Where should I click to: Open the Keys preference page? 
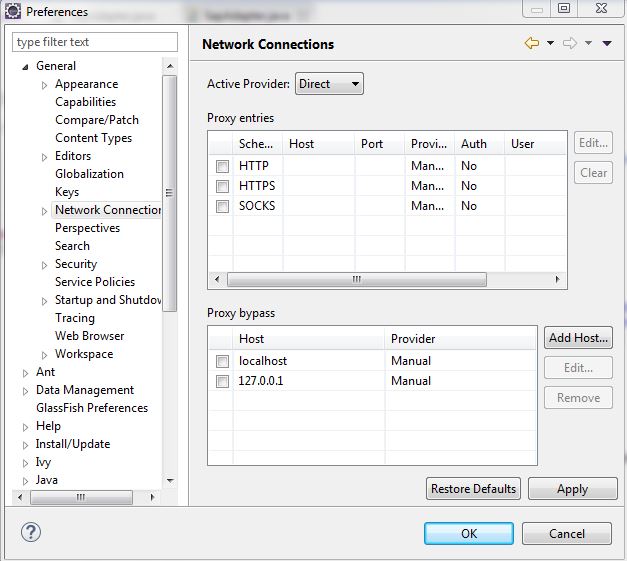(x=67, y=192)
